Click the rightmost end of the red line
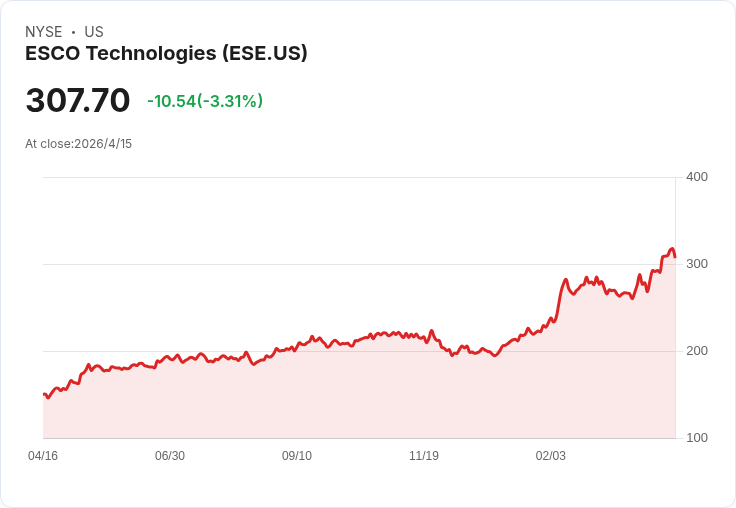Image resolution: width=736 pixels, height=508 pixels. 675,257
